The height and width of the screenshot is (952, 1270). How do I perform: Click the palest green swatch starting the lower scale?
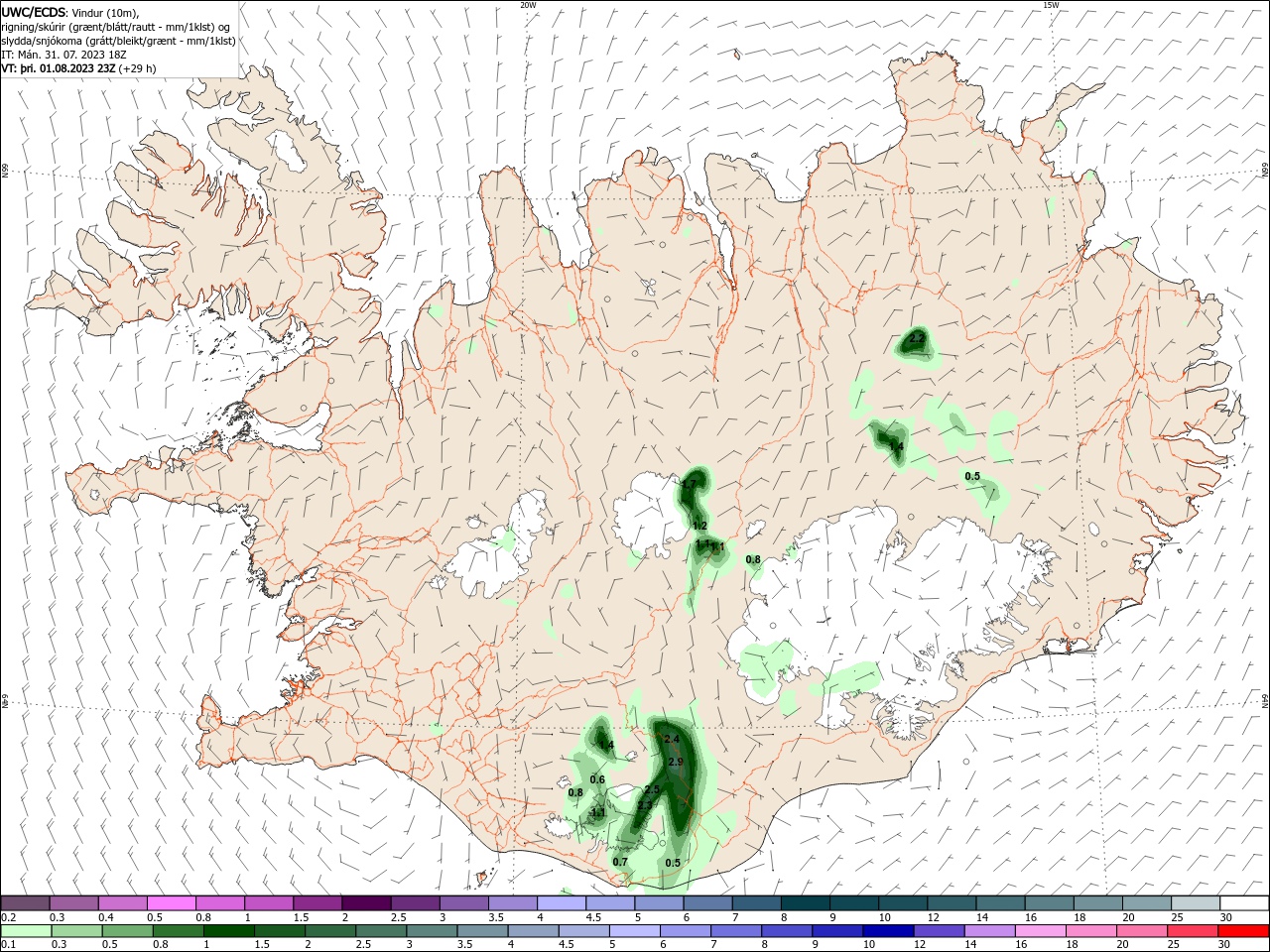pos(25,931)
